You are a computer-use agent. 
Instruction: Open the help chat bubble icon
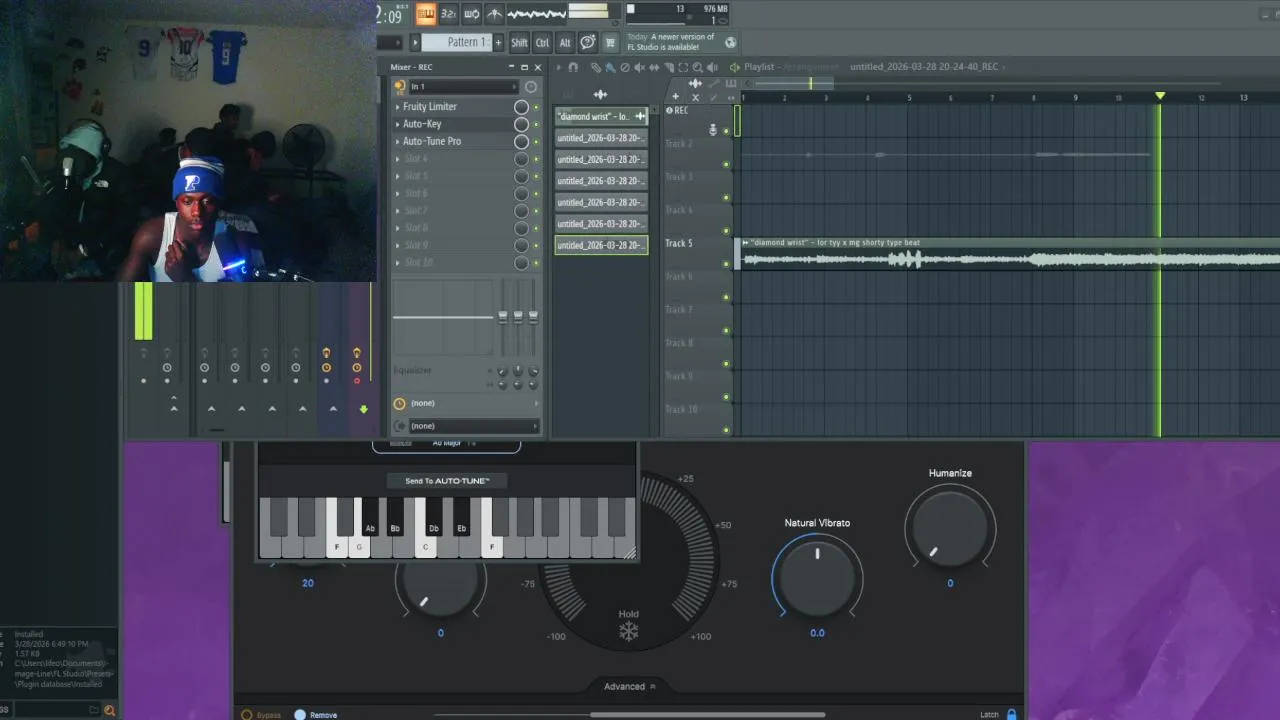tap(588, 43)
